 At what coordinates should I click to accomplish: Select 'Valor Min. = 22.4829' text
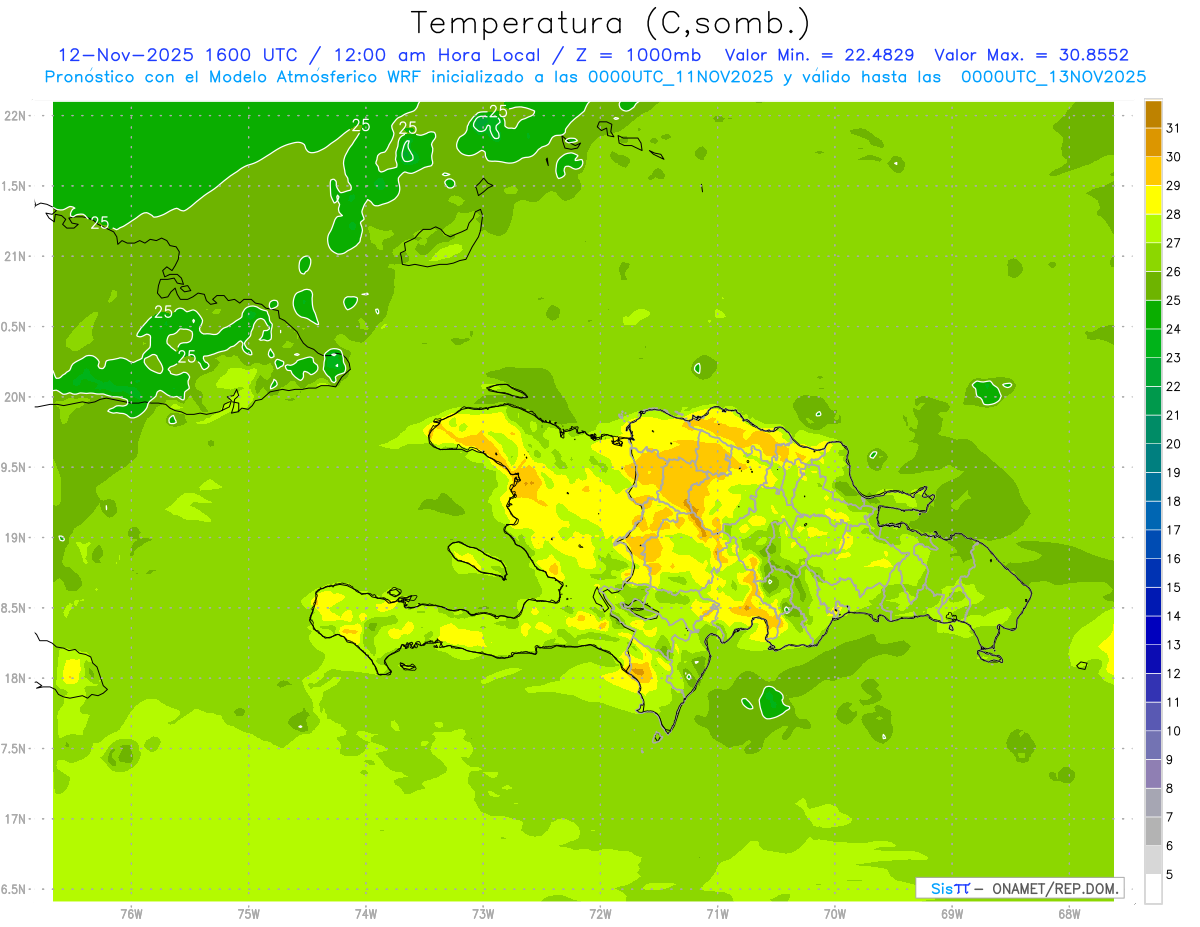click(x=820, y=55)
